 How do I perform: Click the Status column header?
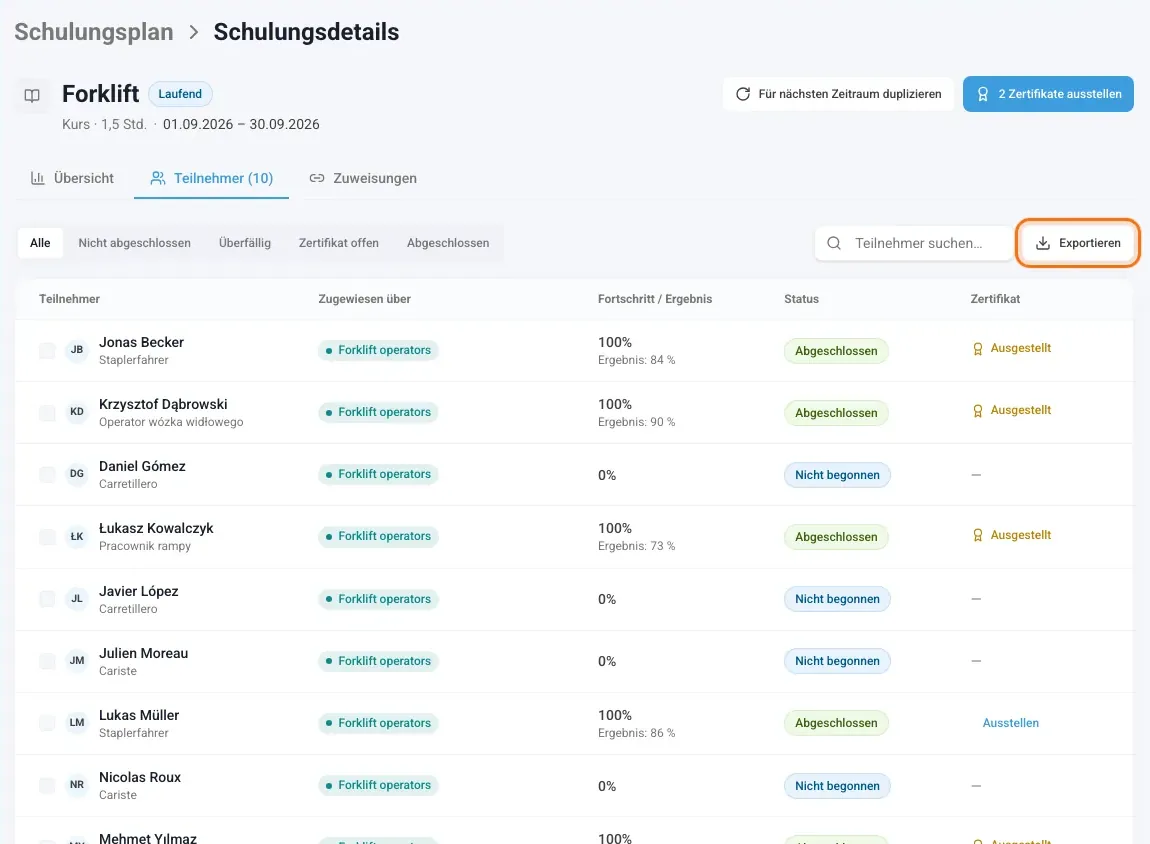click(x=802, y=299)
